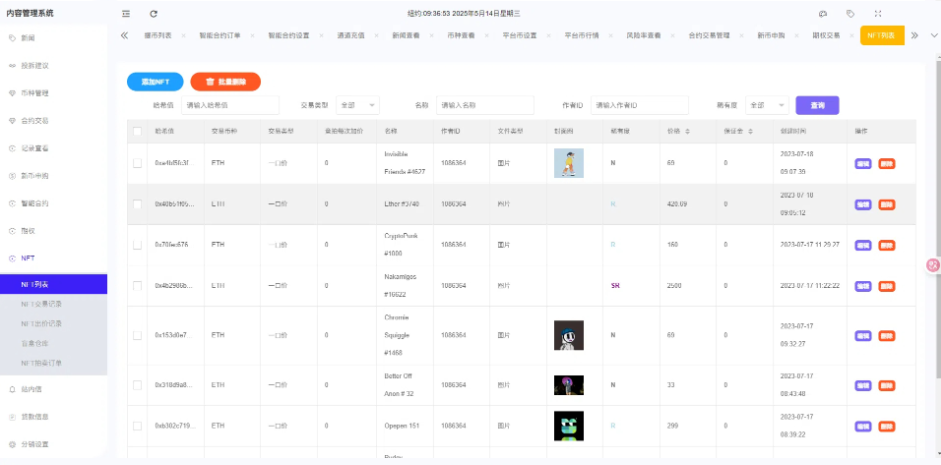
Task: Check the Nakamigos row checkbox
Action: pos(137,286)
